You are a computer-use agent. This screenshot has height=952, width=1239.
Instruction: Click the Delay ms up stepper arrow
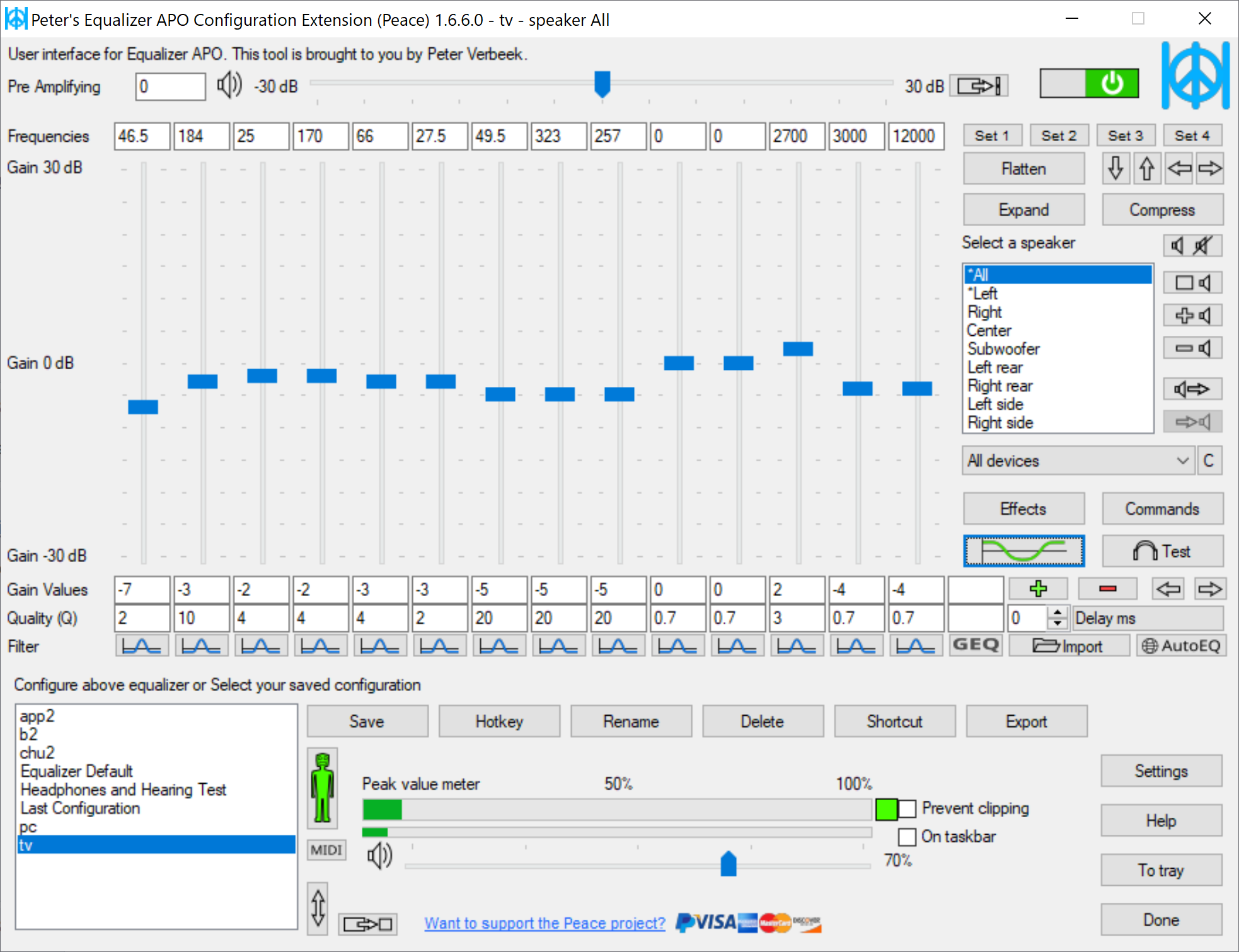[x=1058, y=612]
